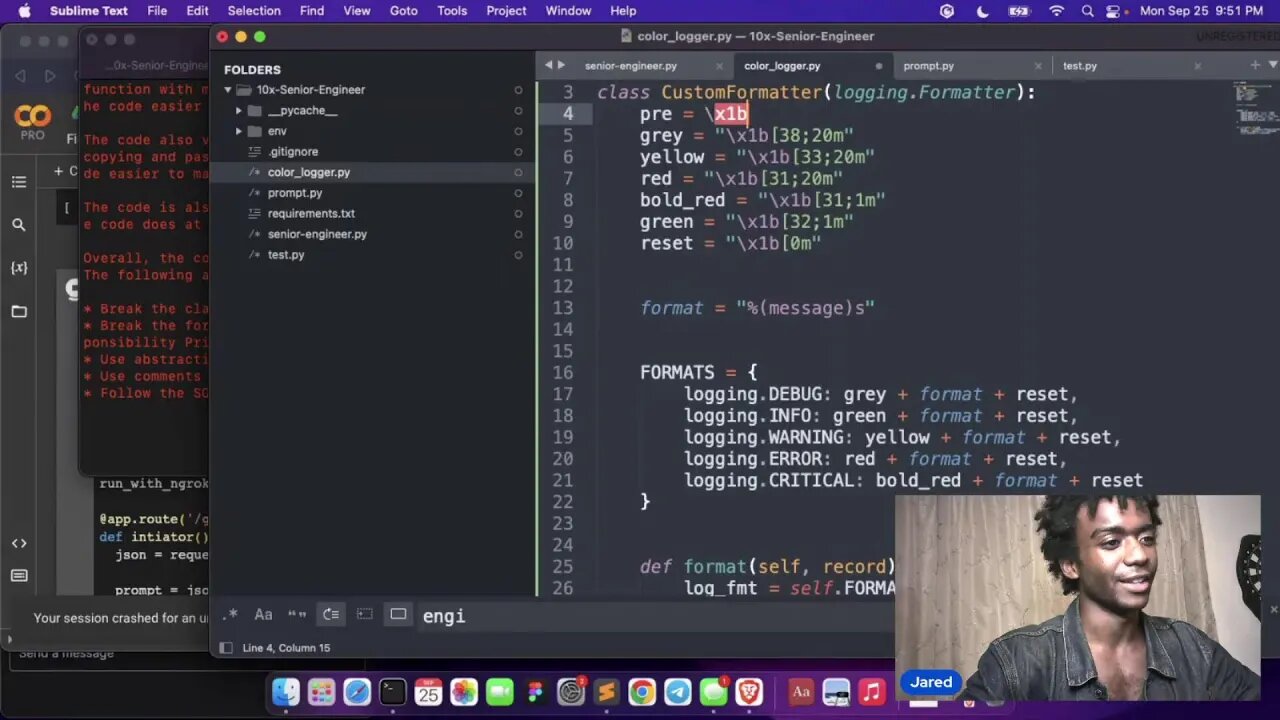Image resolution: width=1280 pixels, height=720 pixels.
Task: Collapse the 10x-Senior-Engineer folder
Action: click(x=228, y=90)
